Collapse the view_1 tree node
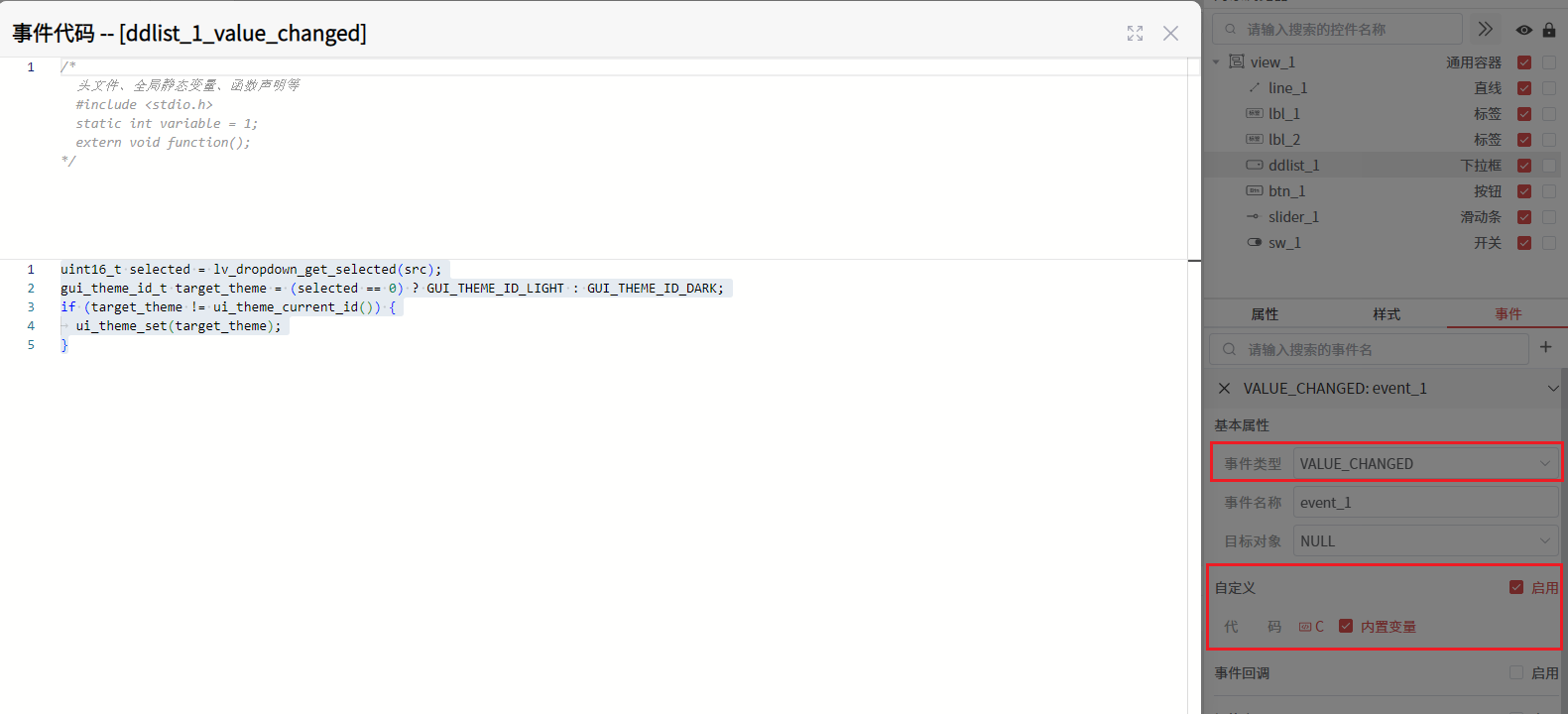Image resolution: width=1568 pixels, height=714 pixels. pos(1216,62)
